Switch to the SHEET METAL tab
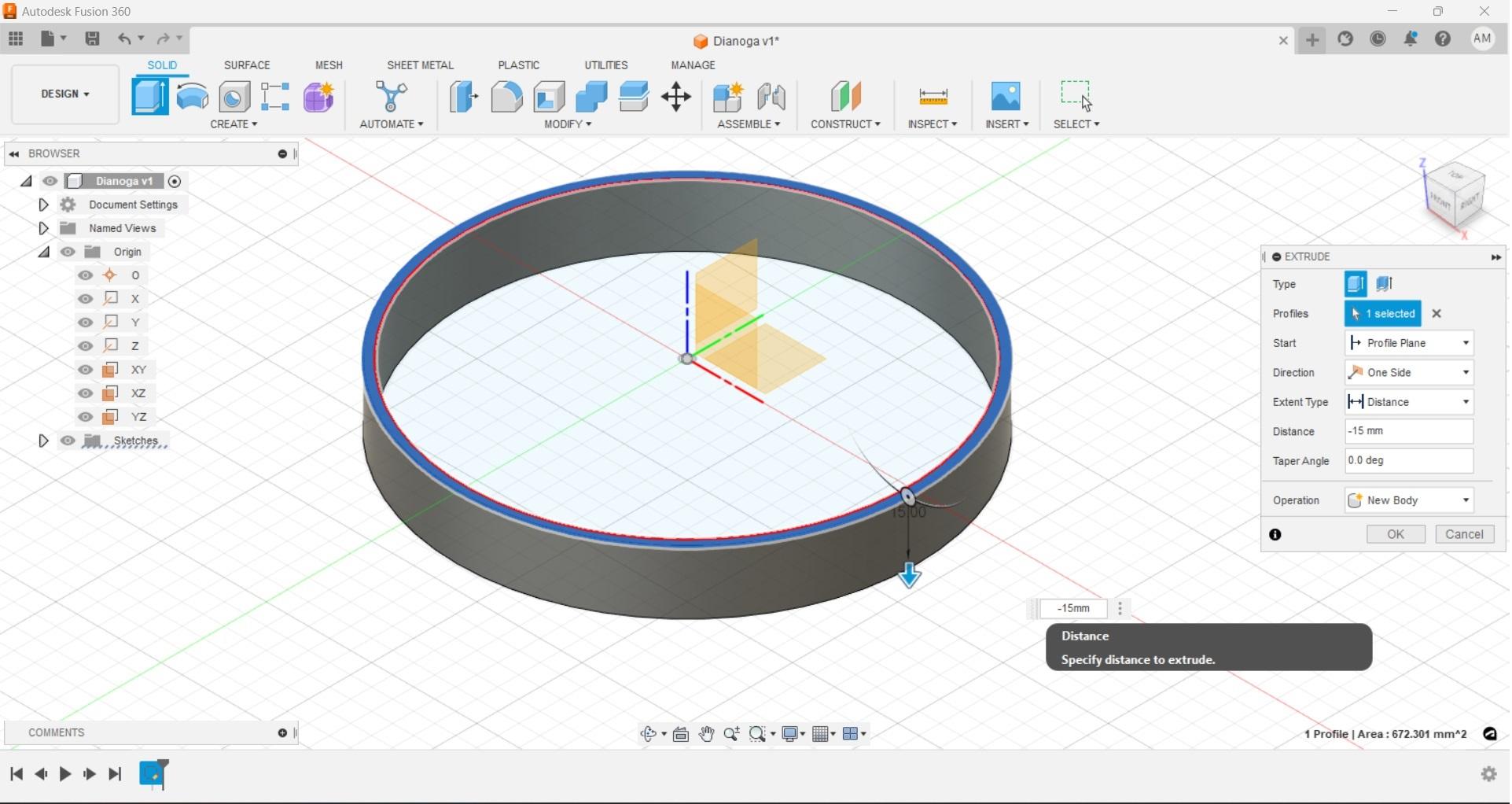1512x804 pixels. (421, 65)
